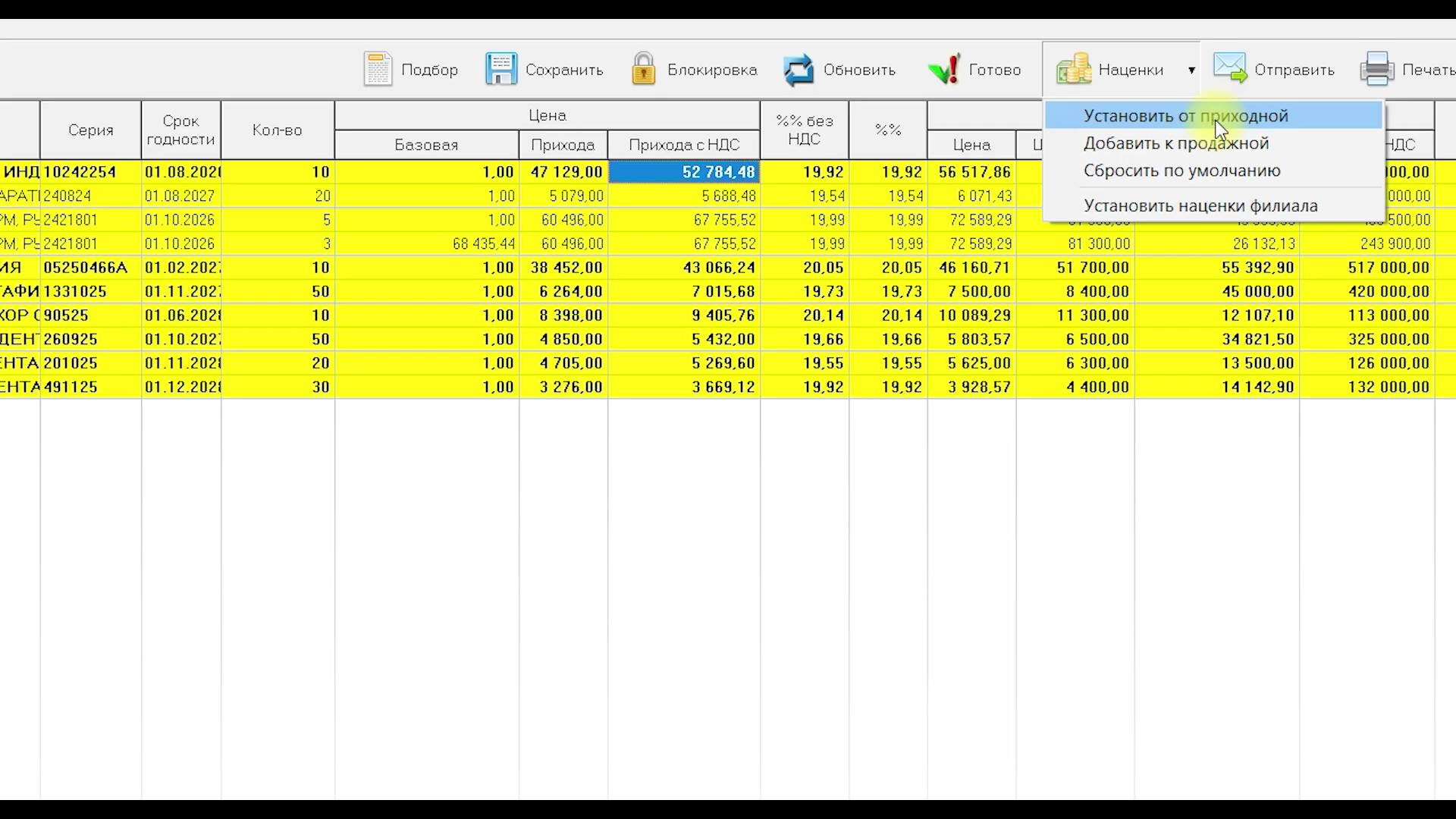Click total cell 517 000,00
The height and width of the screenshot is (819, 1456).
[x=1367, y=268]
